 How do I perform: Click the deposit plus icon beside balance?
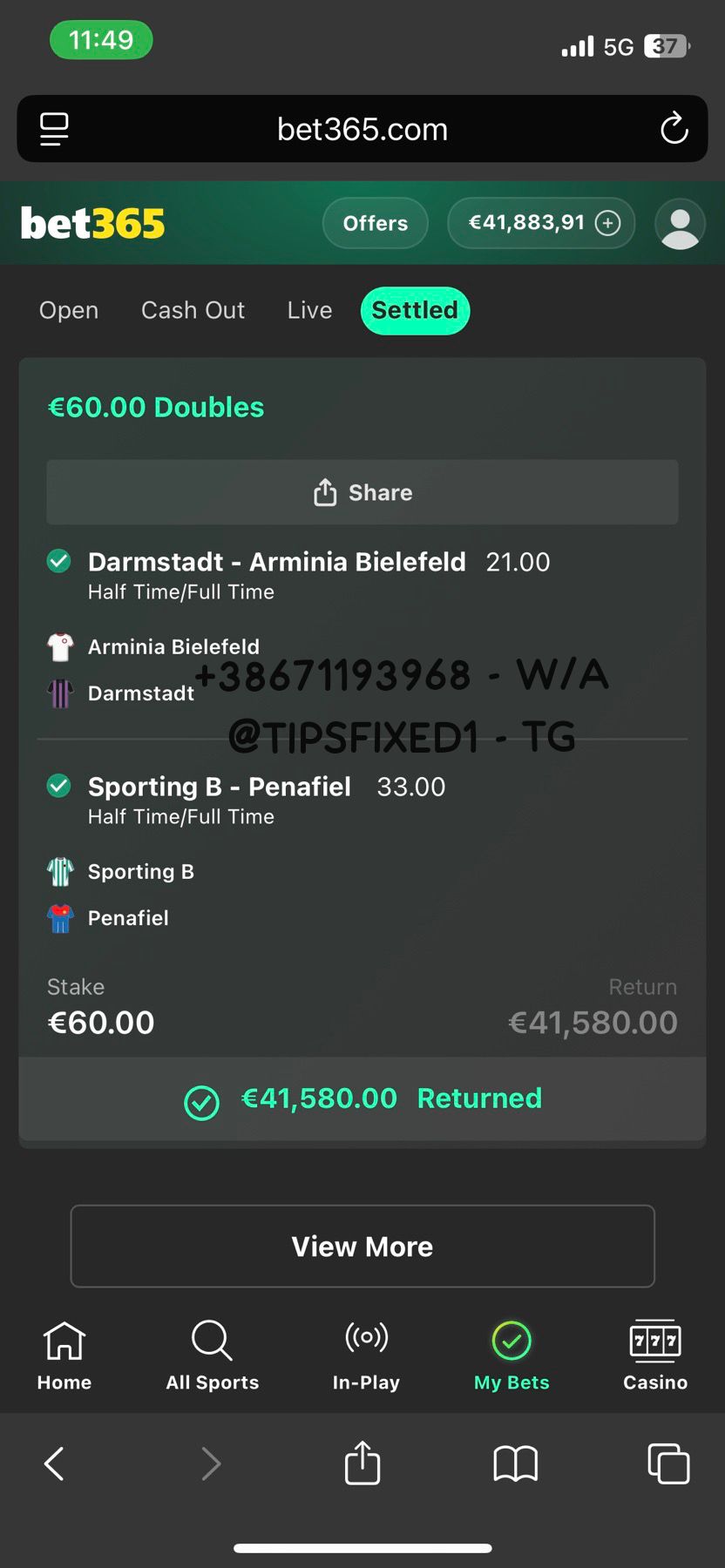[x=607, y=223]
